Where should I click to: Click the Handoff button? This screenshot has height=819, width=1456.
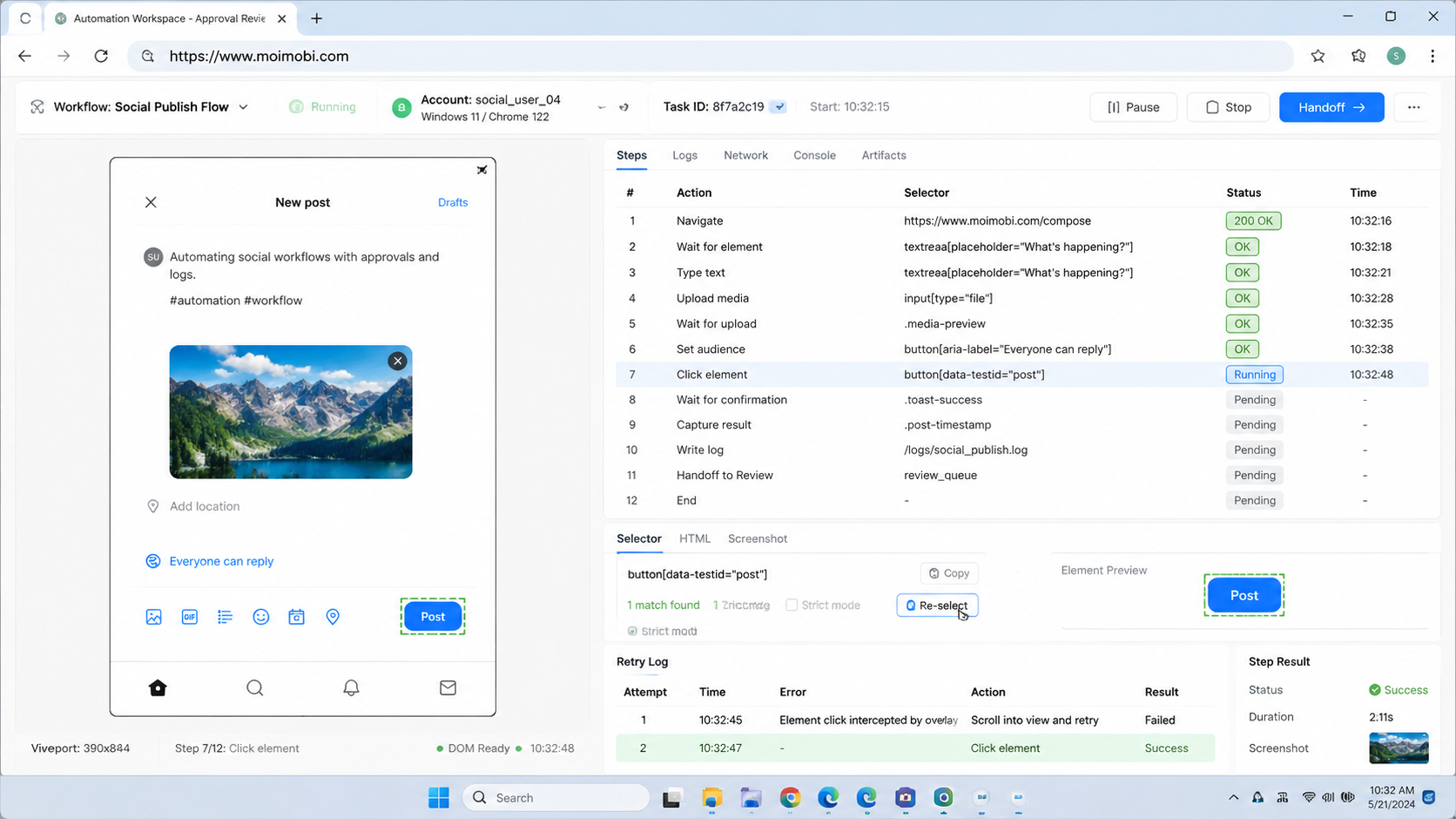click(1331, 107)
